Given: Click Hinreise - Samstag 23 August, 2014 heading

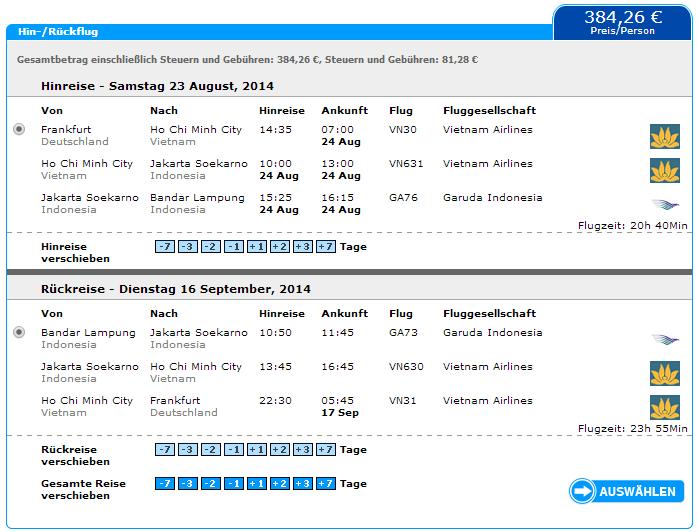Looking at the screenshot, I should (157, 86).
